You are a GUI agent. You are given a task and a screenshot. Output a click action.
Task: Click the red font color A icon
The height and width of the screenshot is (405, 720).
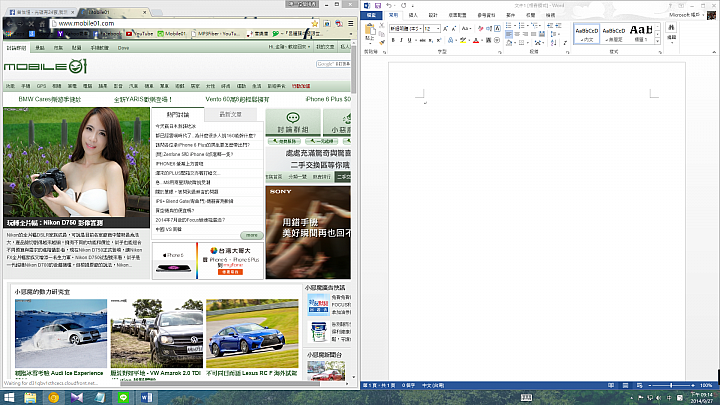coord(476,40)
